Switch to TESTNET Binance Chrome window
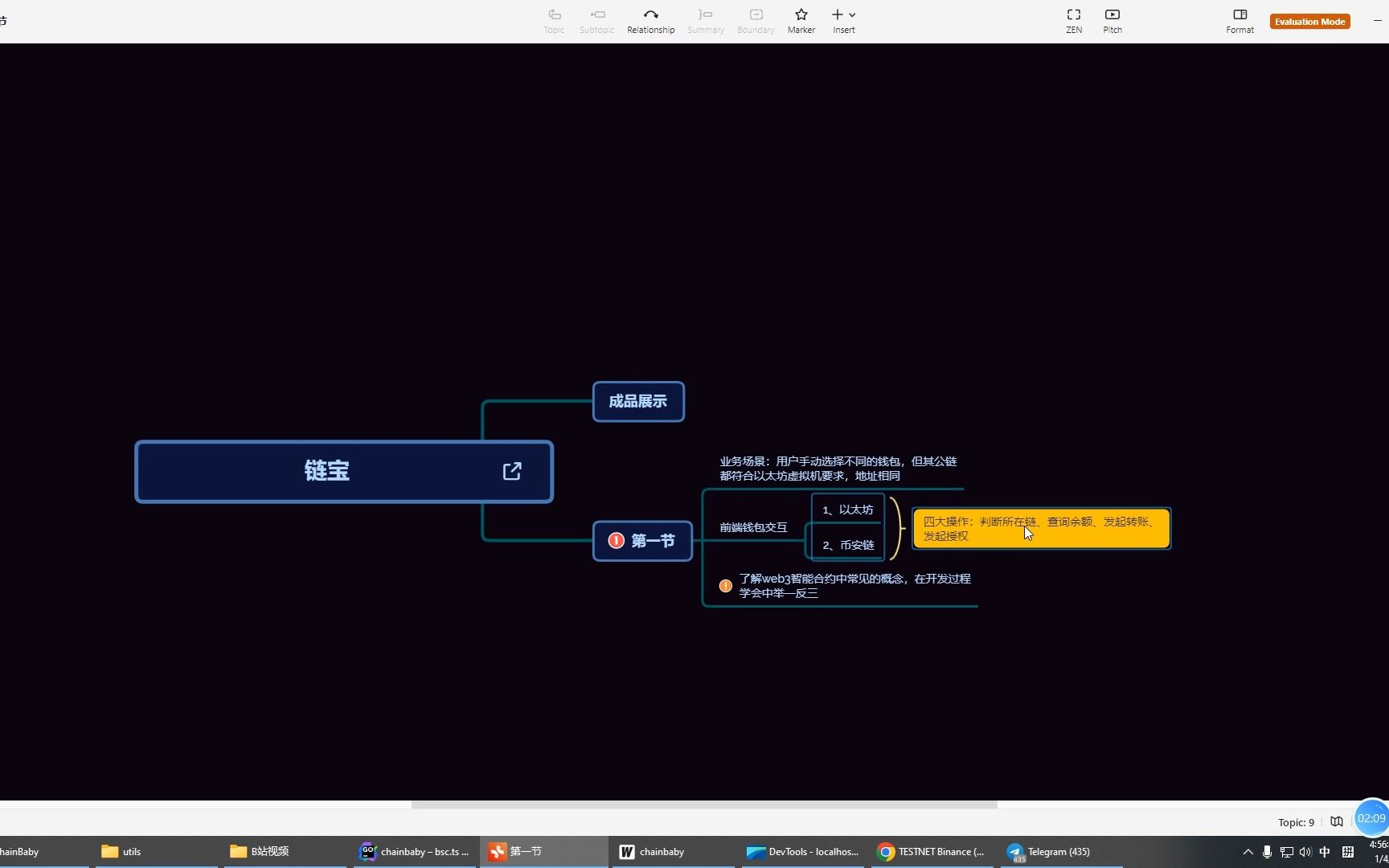Viewport: 1389px width, 868px height. (x=932, y=852)
